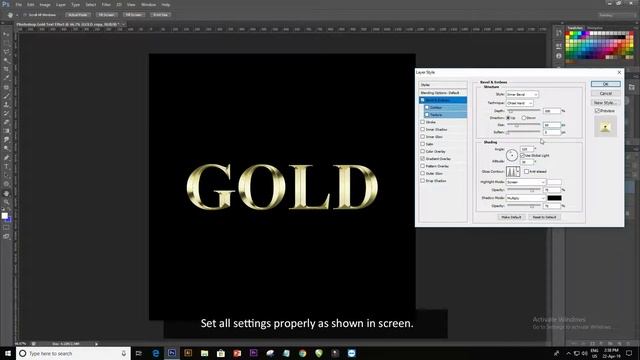640x360 pixels.
Task: Open the File menu
Action: click(x=19, y=4)
